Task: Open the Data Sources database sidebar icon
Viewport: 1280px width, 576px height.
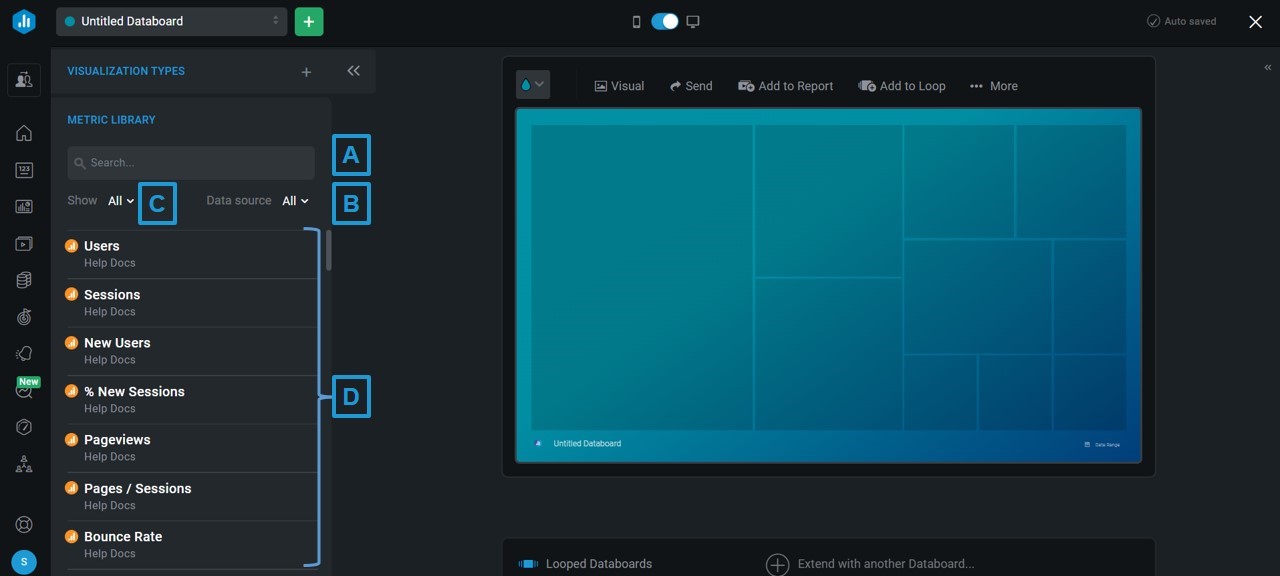Action: tap(24, 280)
